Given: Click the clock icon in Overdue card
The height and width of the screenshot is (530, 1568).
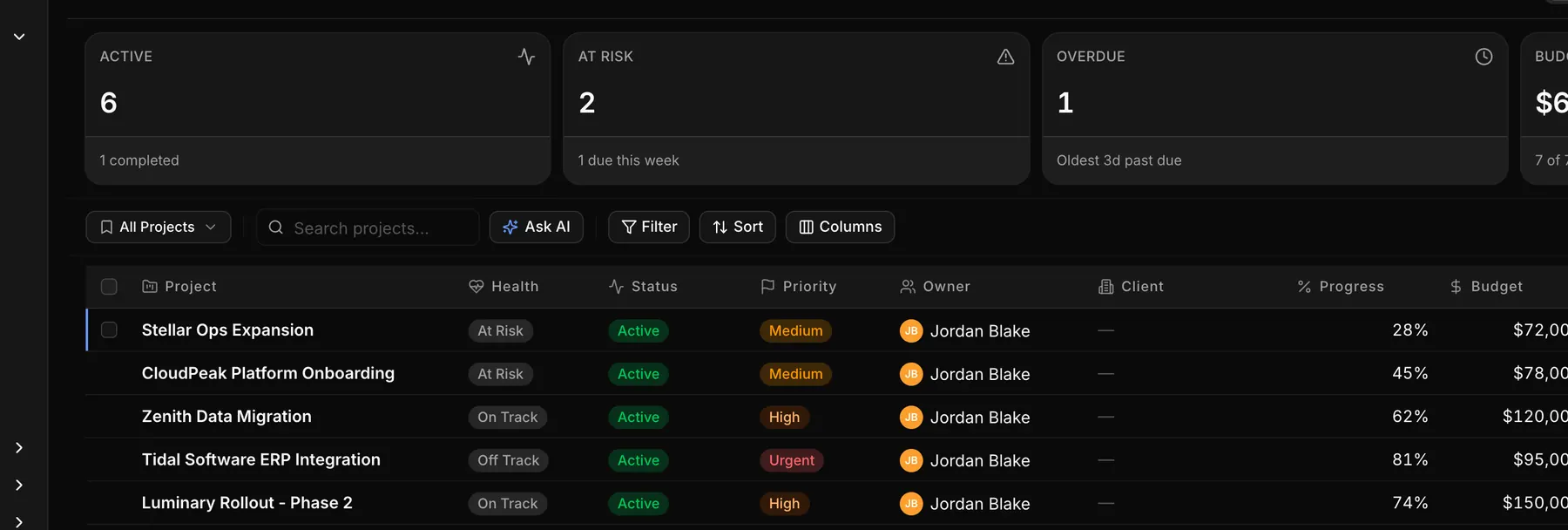Looking at the screenshot, I should coord(1484,57).
